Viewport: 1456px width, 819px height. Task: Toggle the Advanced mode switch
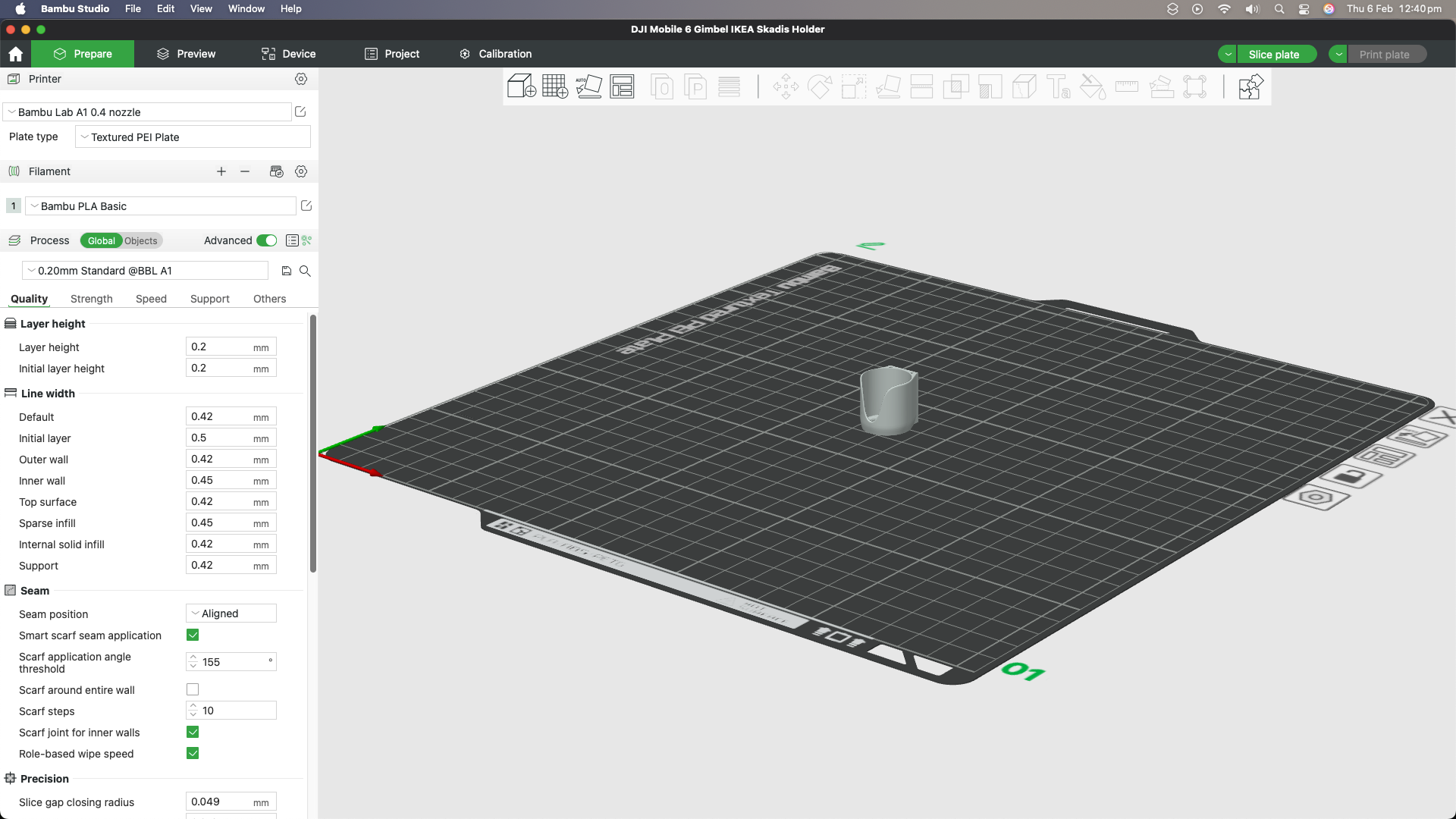[267, 240]
